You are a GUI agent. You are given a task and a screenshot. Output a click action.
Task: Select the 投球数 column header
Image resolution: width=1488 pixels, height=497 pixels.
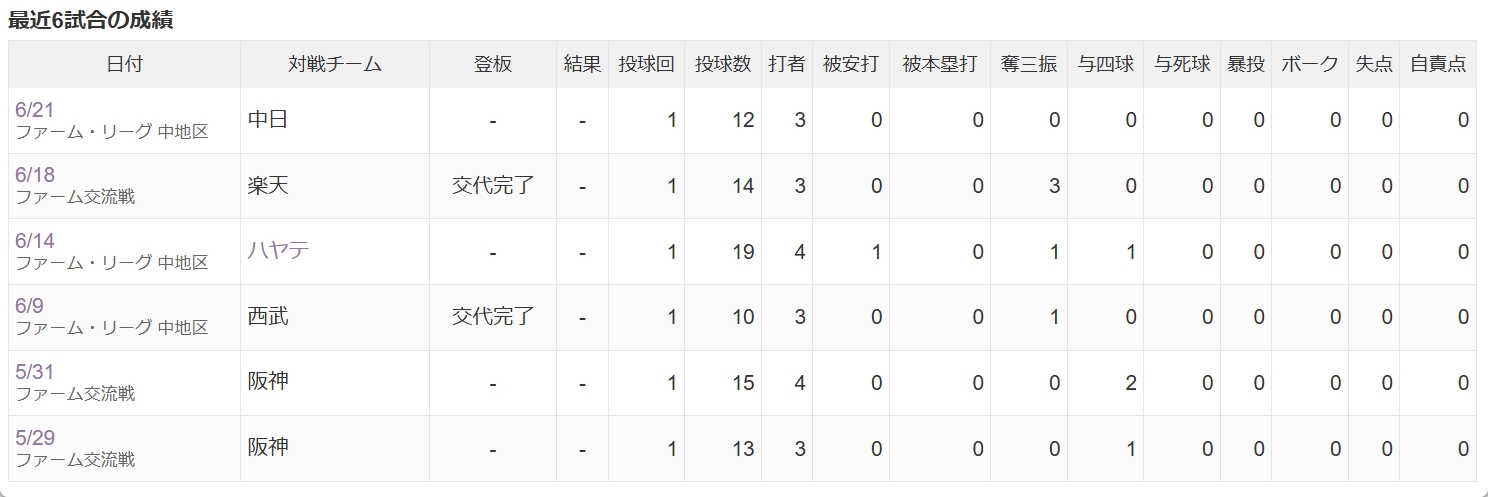tap(723, 64)
